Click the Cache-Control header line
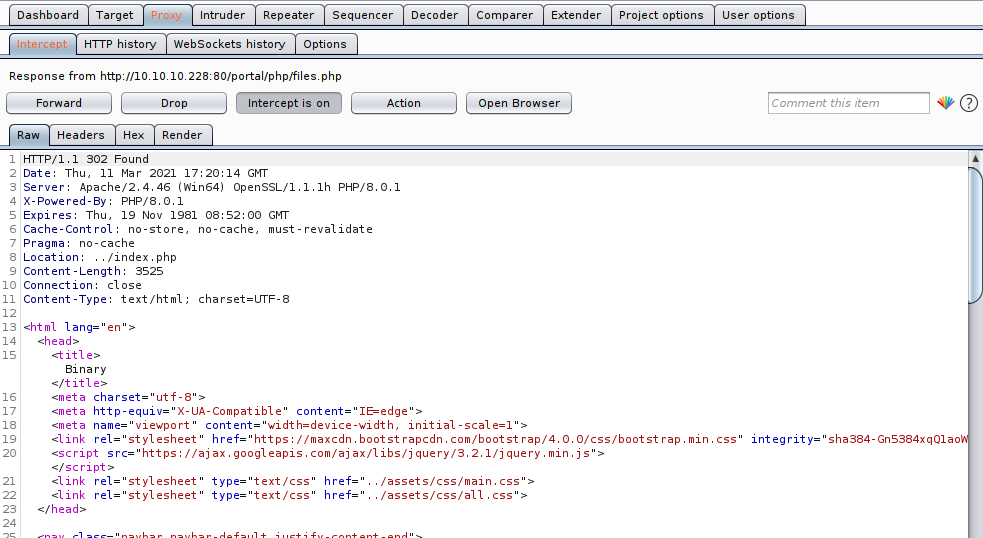The height and width of the screenshot is (538, 983). click(x=198, y=229)
